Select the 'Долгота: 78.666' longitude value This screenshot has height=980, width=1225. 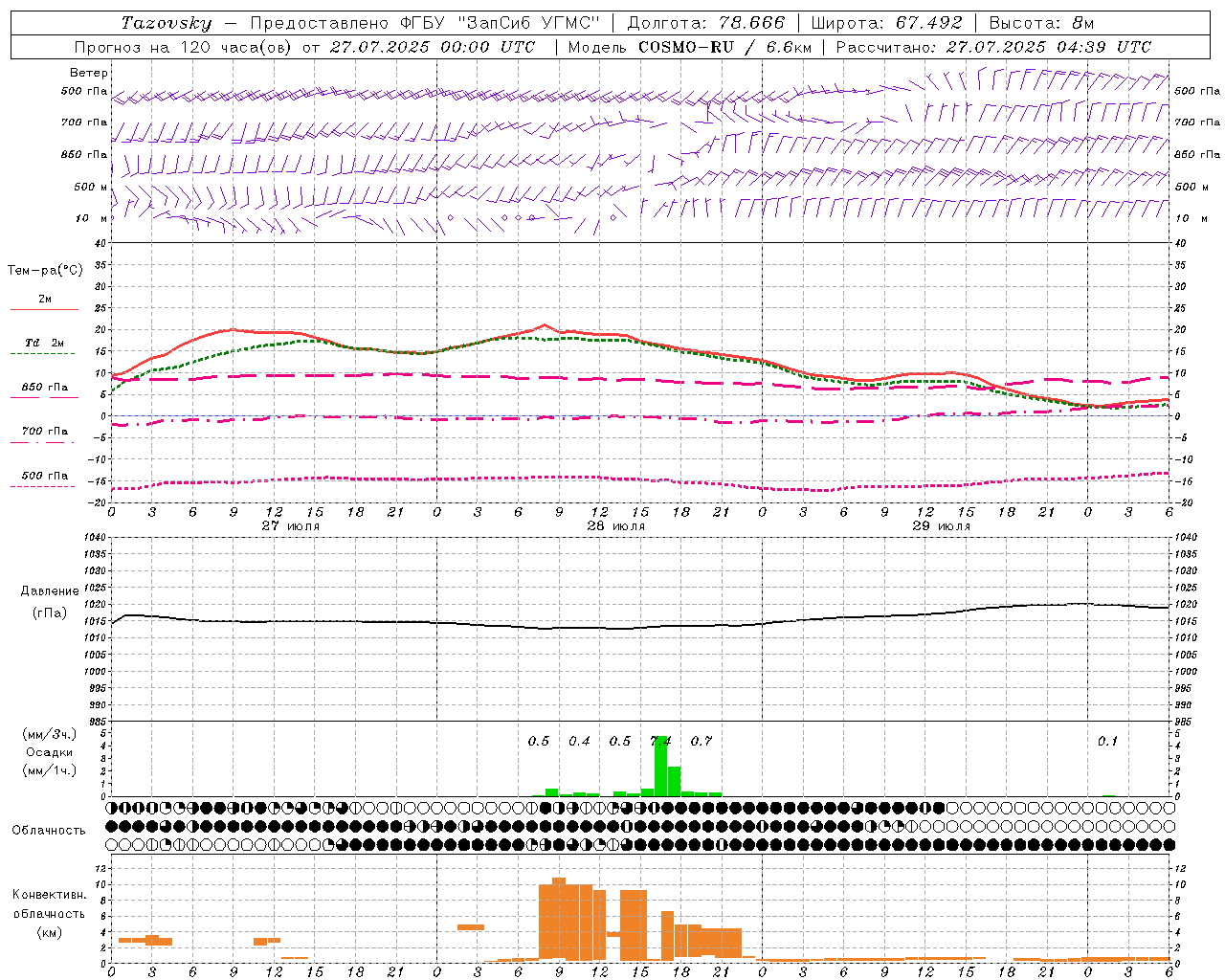[705, 23]
